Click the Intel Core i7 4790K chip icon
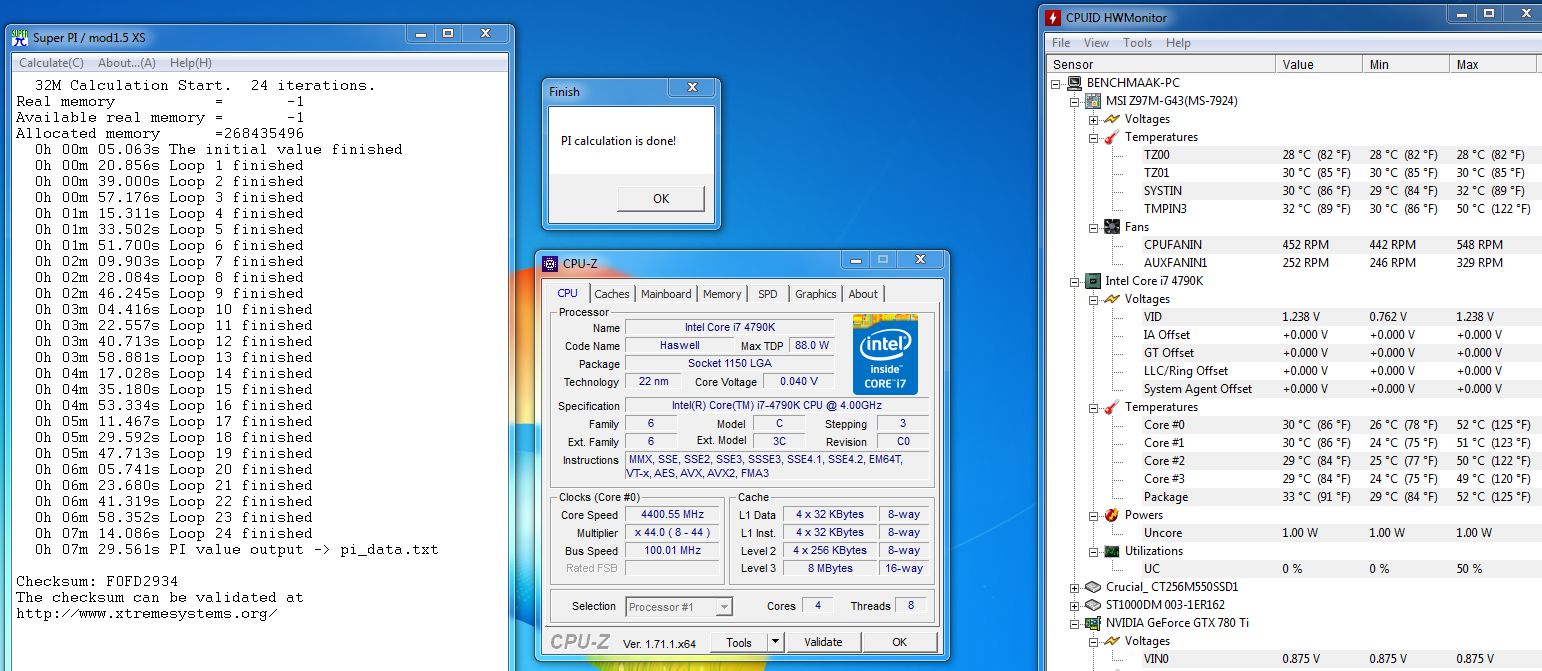 1093,281
